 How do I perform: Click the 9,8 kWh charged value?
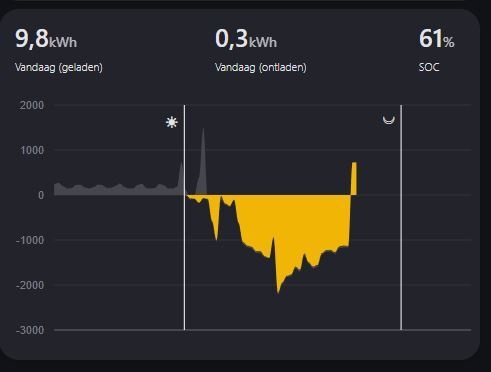(46, 39)
